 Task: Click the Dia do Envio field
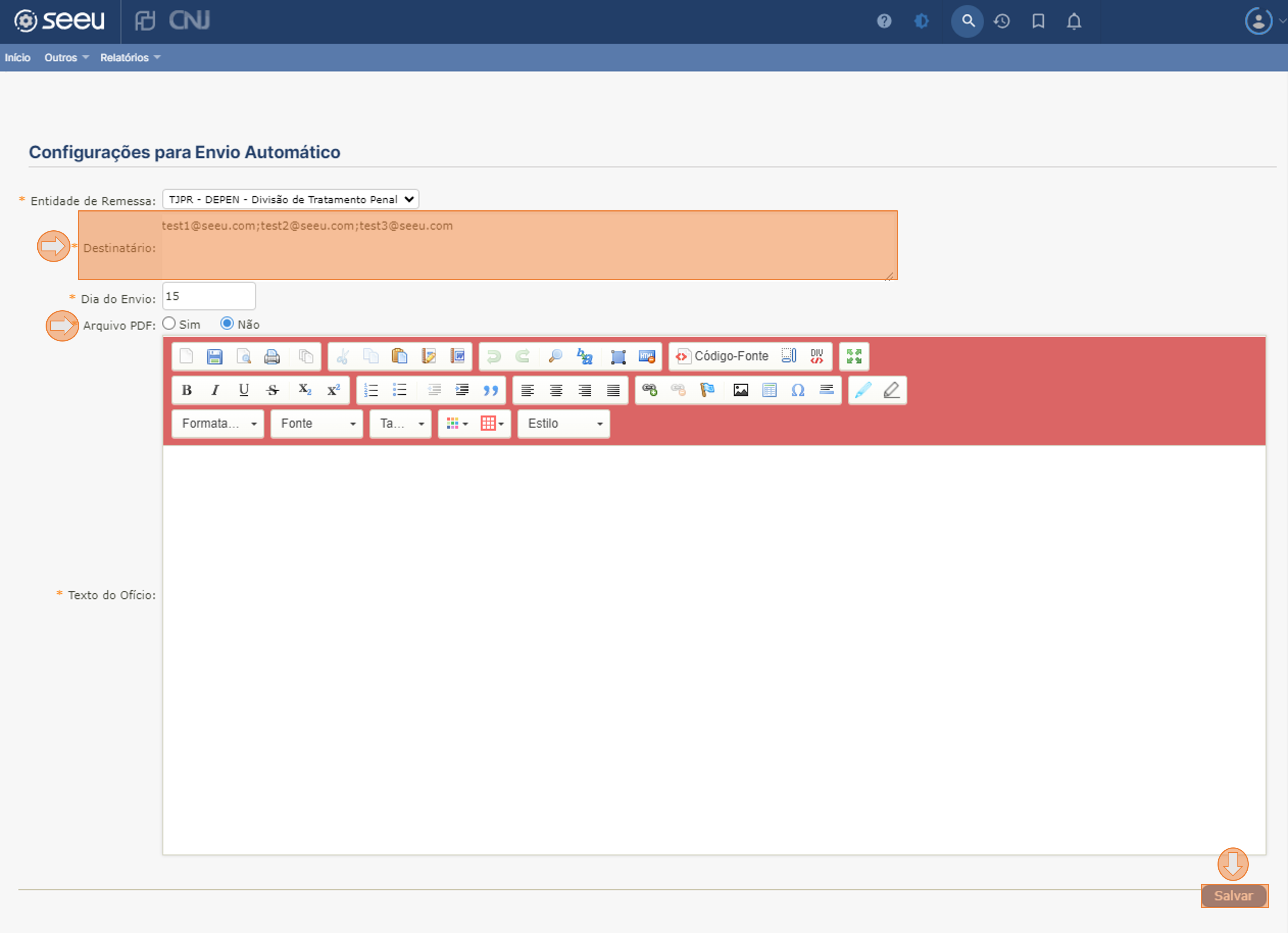209,296
